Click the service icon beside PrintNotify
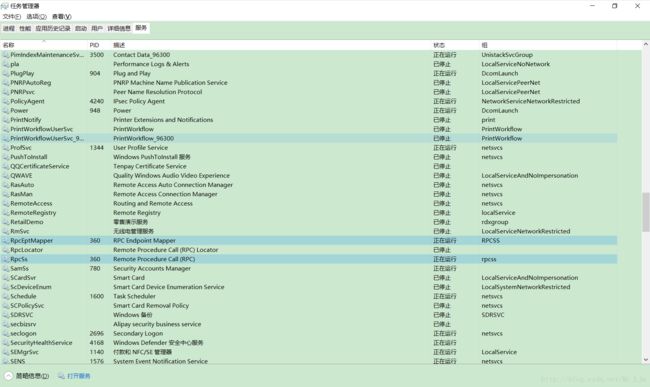Image resolution: width=650 pixels, height=387 pixels. click(5, 120)
